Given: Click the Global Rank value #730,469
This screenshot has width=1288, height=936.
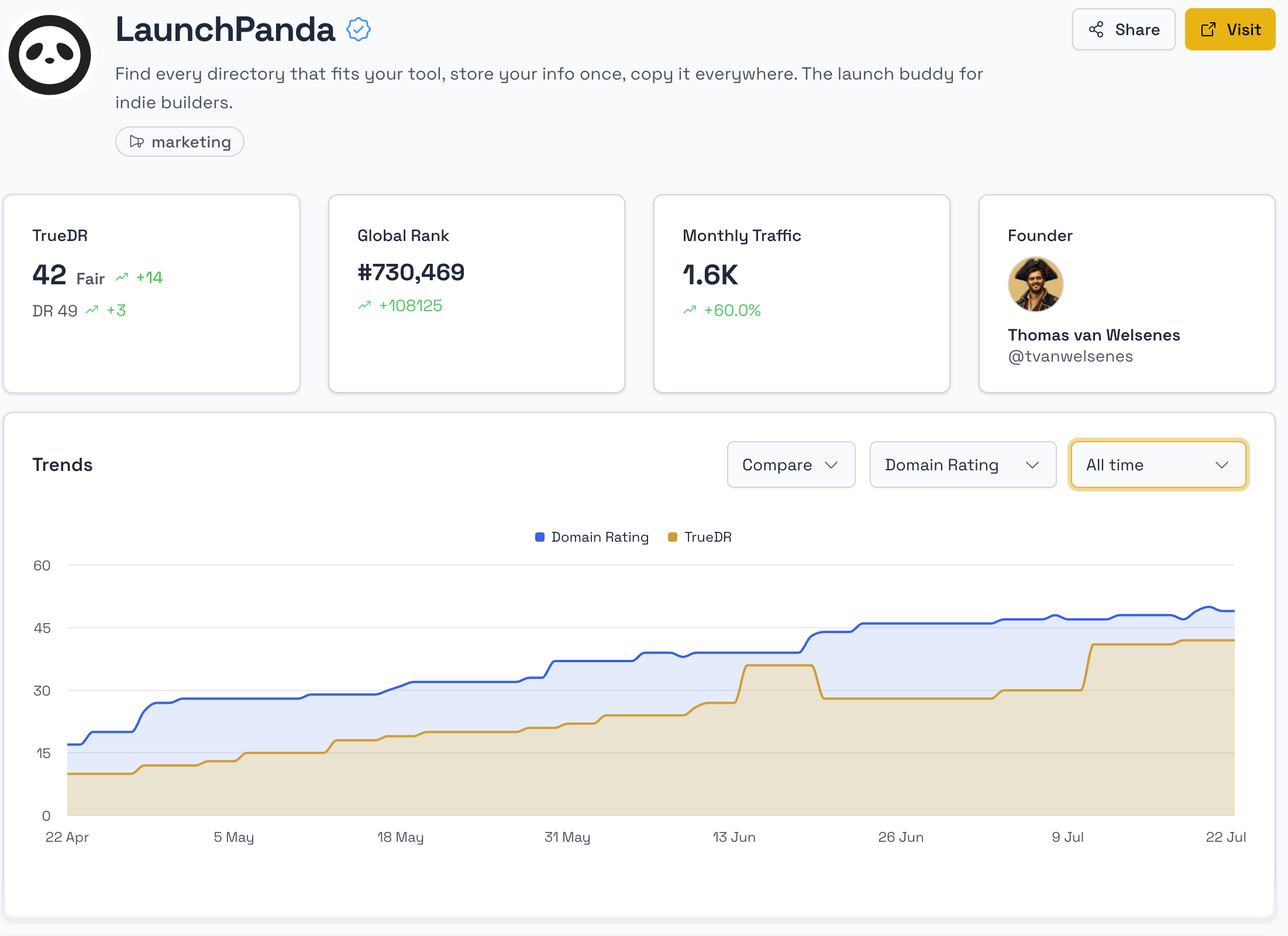Looking at the screenshot, I should (x=411, y=272).
